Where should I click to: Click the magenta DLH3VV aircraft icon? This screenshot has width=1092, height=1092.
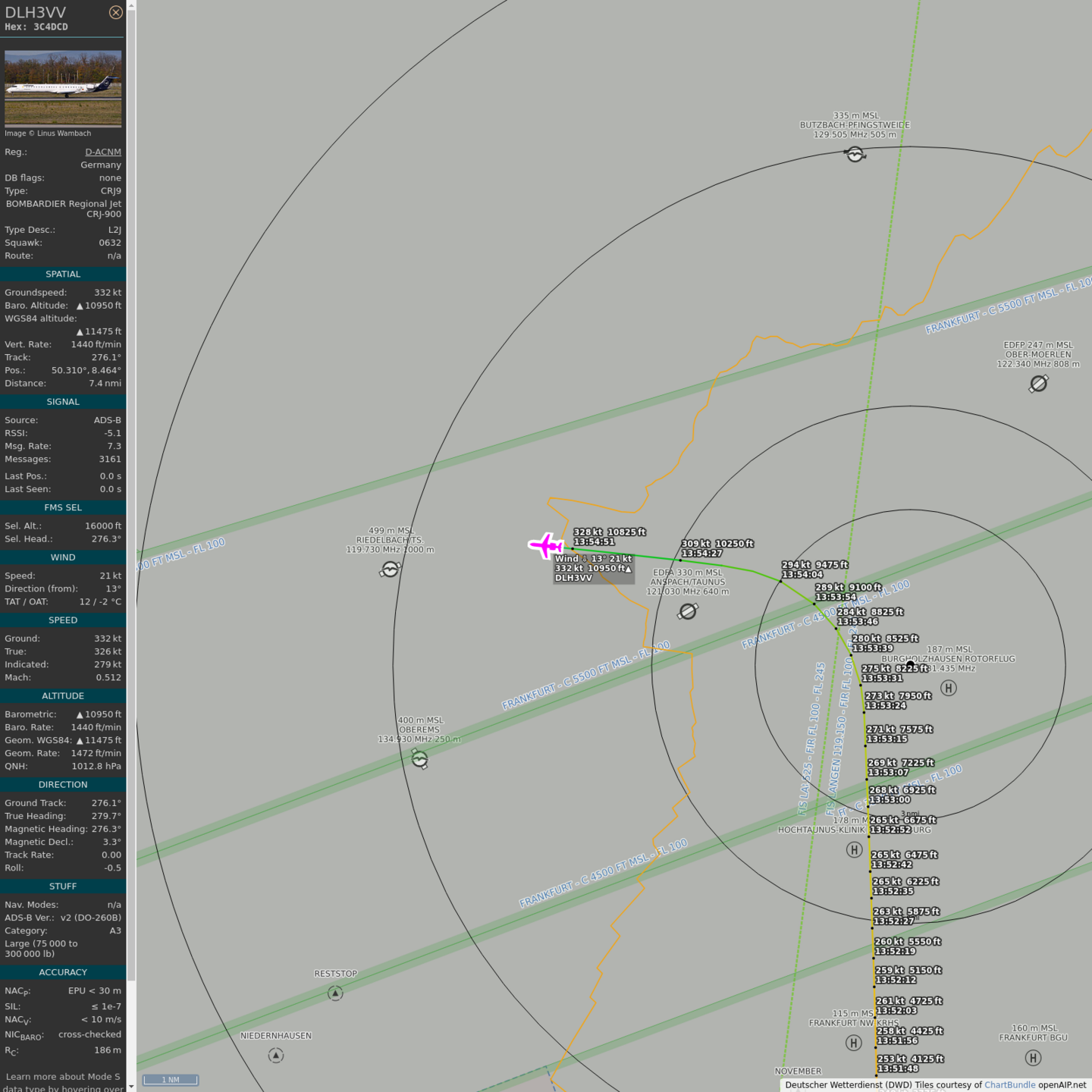[x=546, y=545]
